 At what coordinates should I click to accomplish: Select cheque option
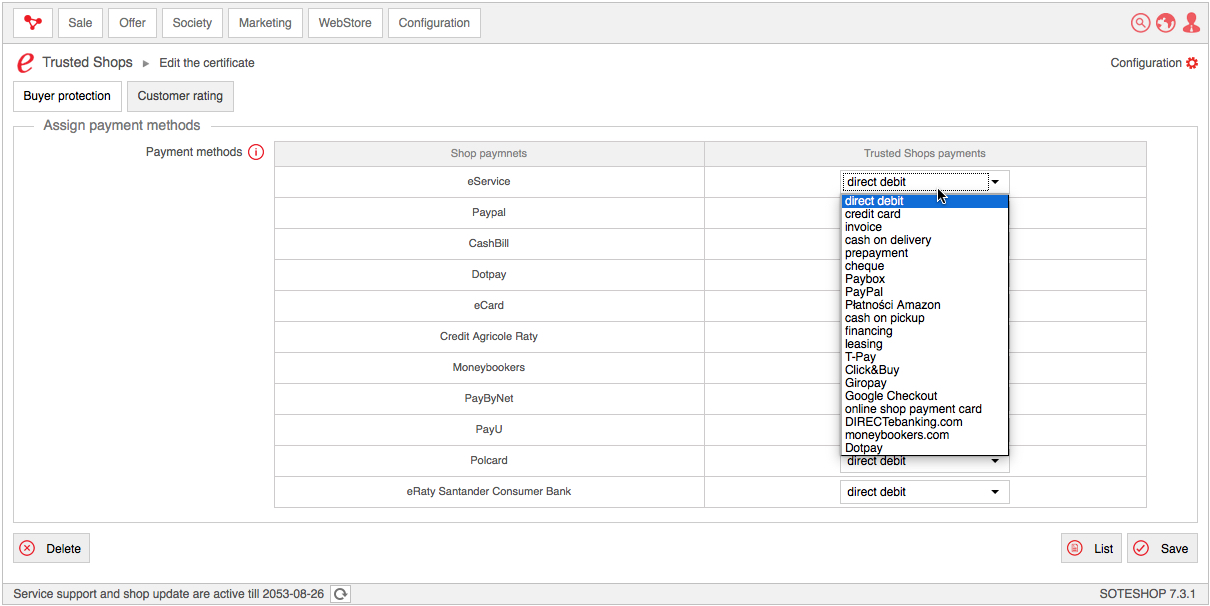point(925,266)
